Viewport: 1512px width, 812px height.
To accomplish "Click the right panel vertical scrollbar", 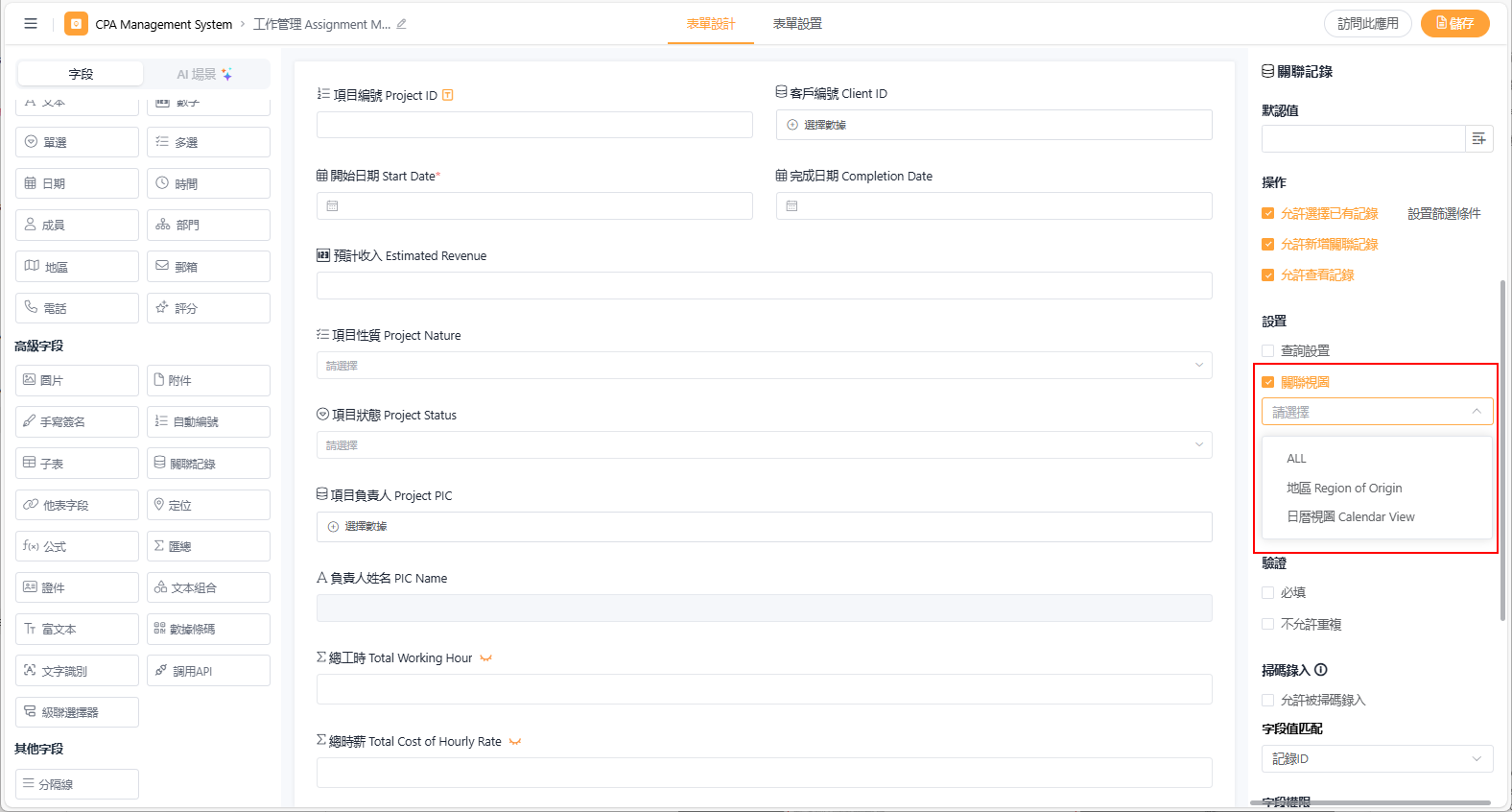I will pos(1502,449).
